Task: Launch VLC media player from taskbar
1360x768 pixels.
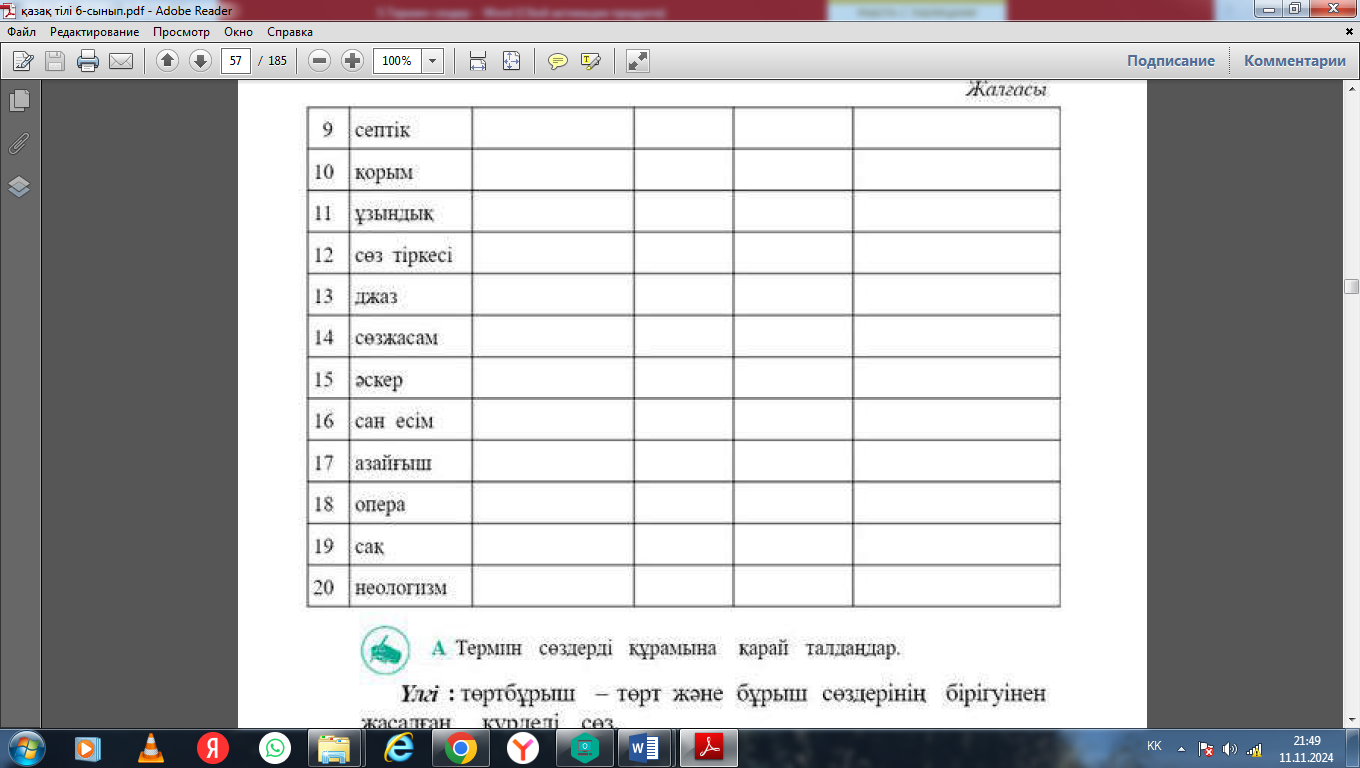Action: click(151, 747)
